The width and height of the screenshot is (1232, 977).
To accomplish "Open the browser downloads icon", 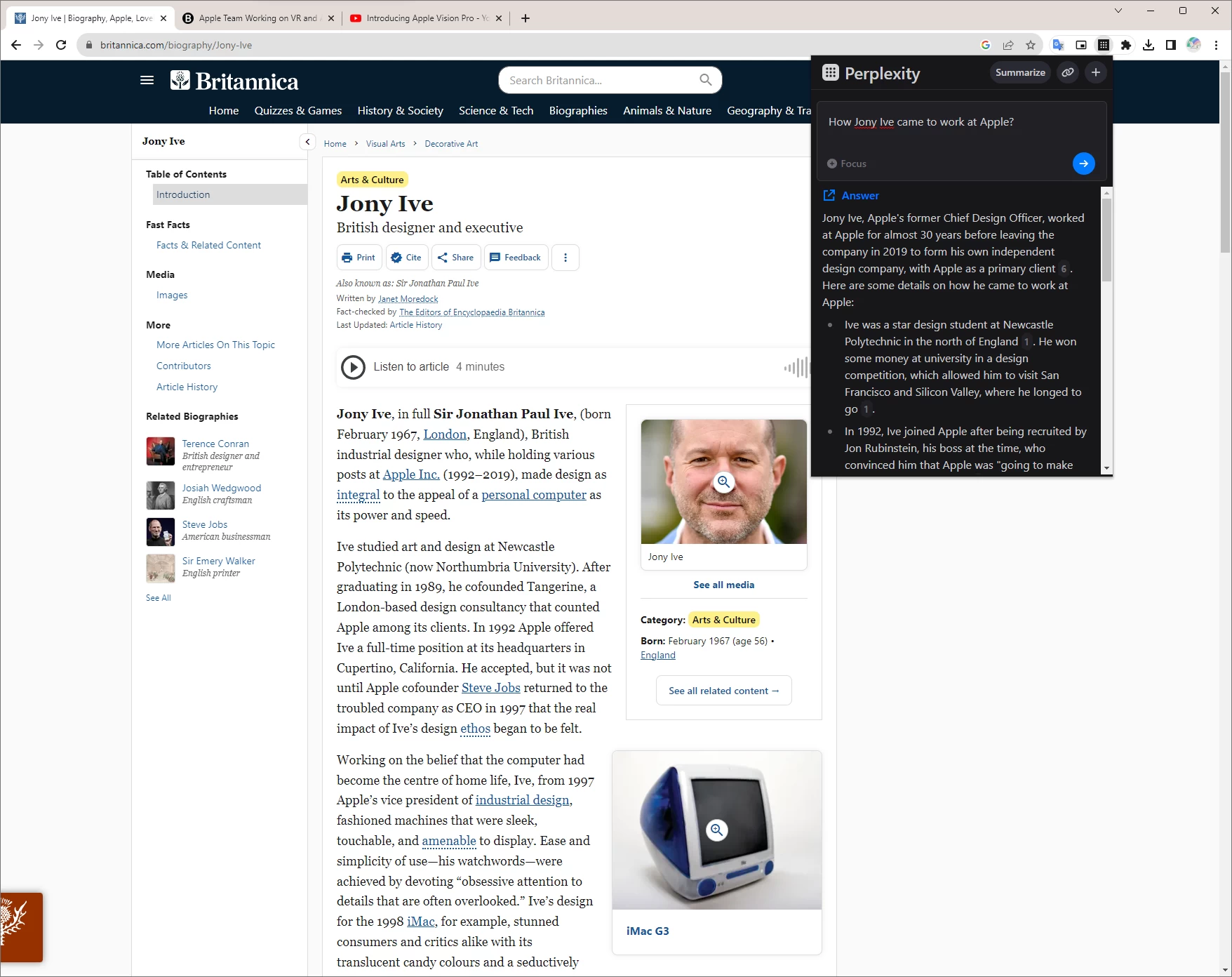I will click(x=1149, y=45).
